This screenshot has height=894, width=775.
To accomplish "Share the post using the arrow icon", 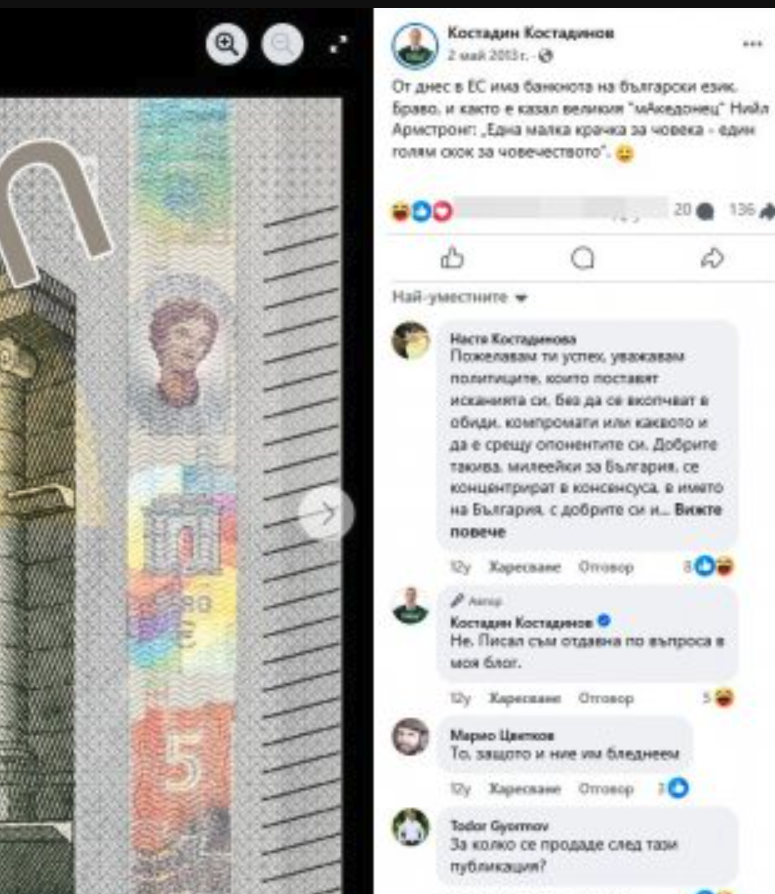I will 712,258.
